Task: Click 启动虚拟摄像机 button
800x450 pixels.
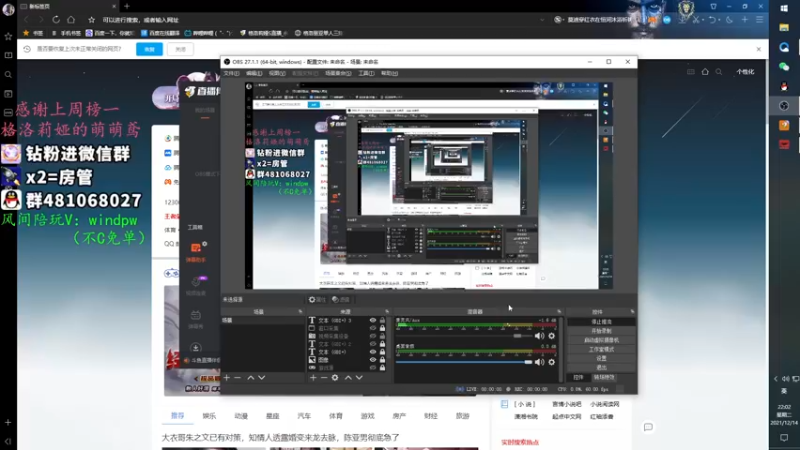Action: 601,340
